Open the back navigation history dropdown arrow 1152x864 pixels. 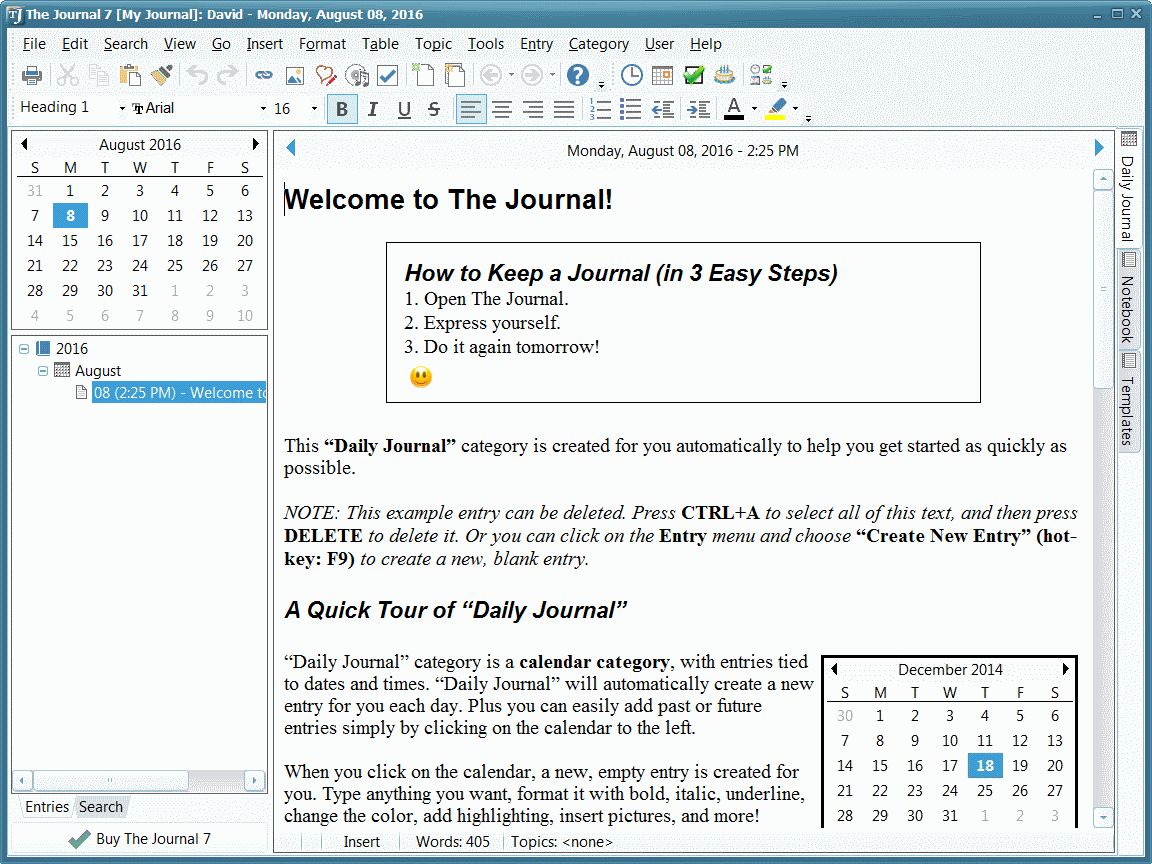[511, 75]
